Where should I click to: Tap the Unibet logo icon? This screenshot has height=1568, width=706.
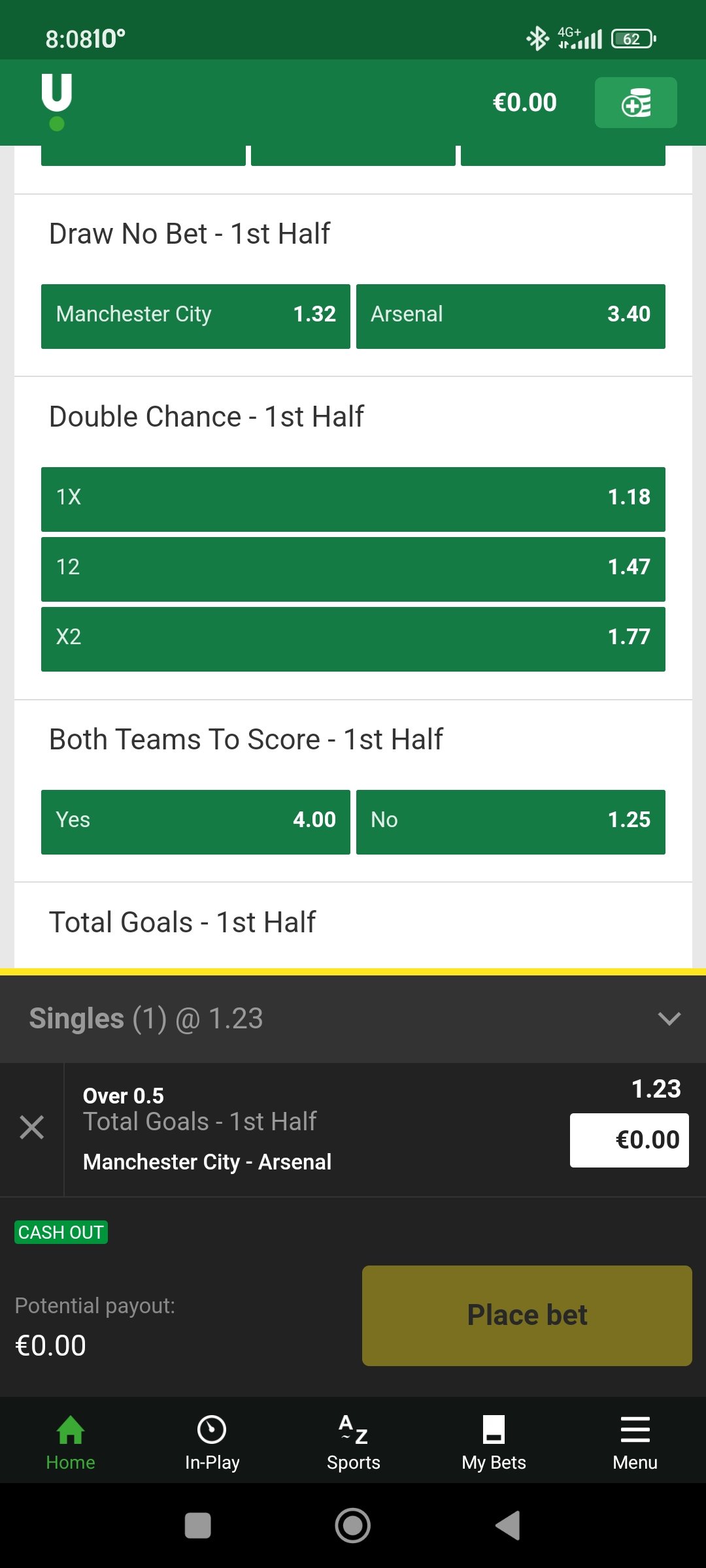[x=57, y=102]
